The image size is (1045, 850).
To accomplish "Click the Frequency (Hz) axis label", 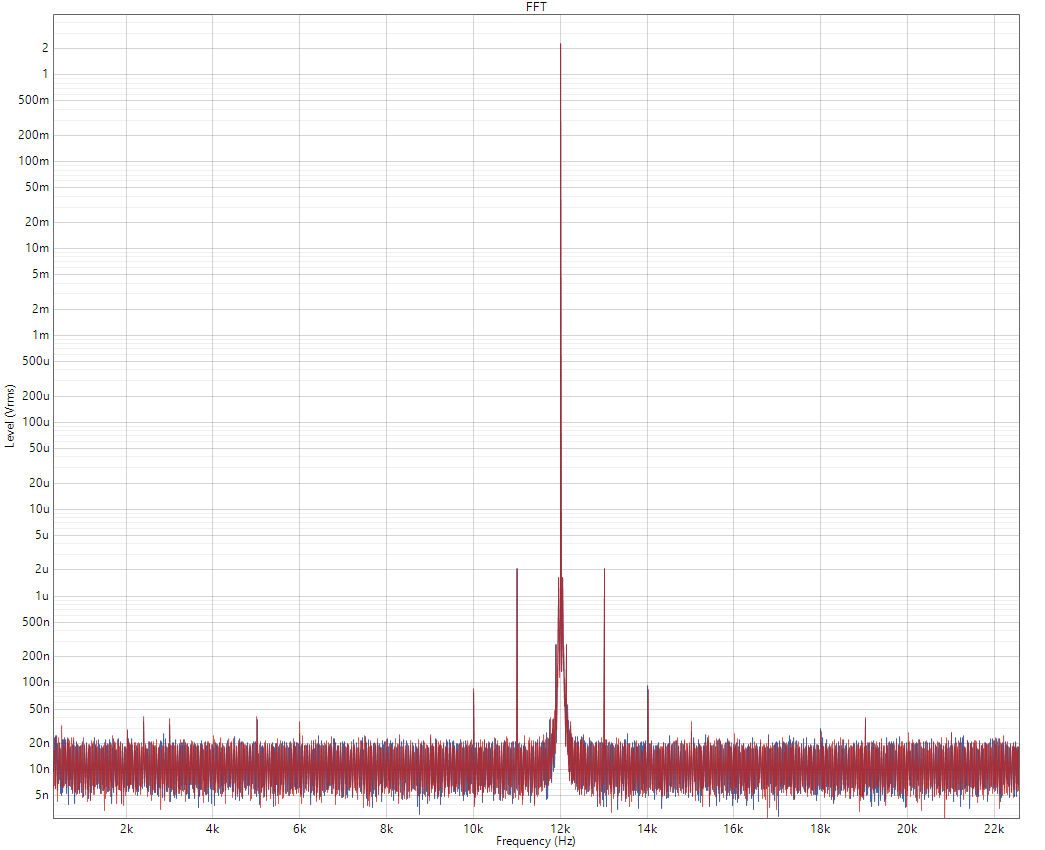I will pos(536,841).
